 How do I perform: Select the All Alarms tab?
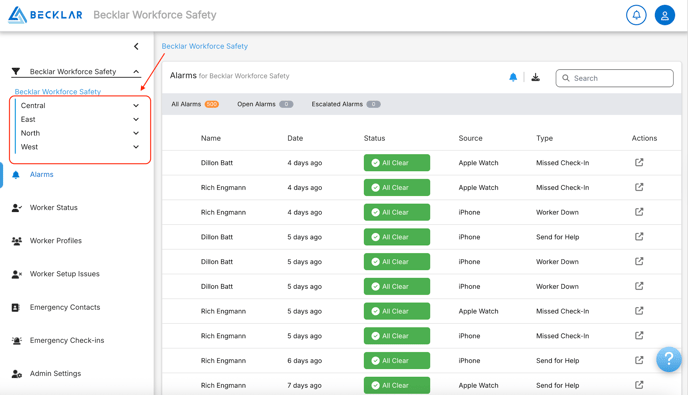195,104
